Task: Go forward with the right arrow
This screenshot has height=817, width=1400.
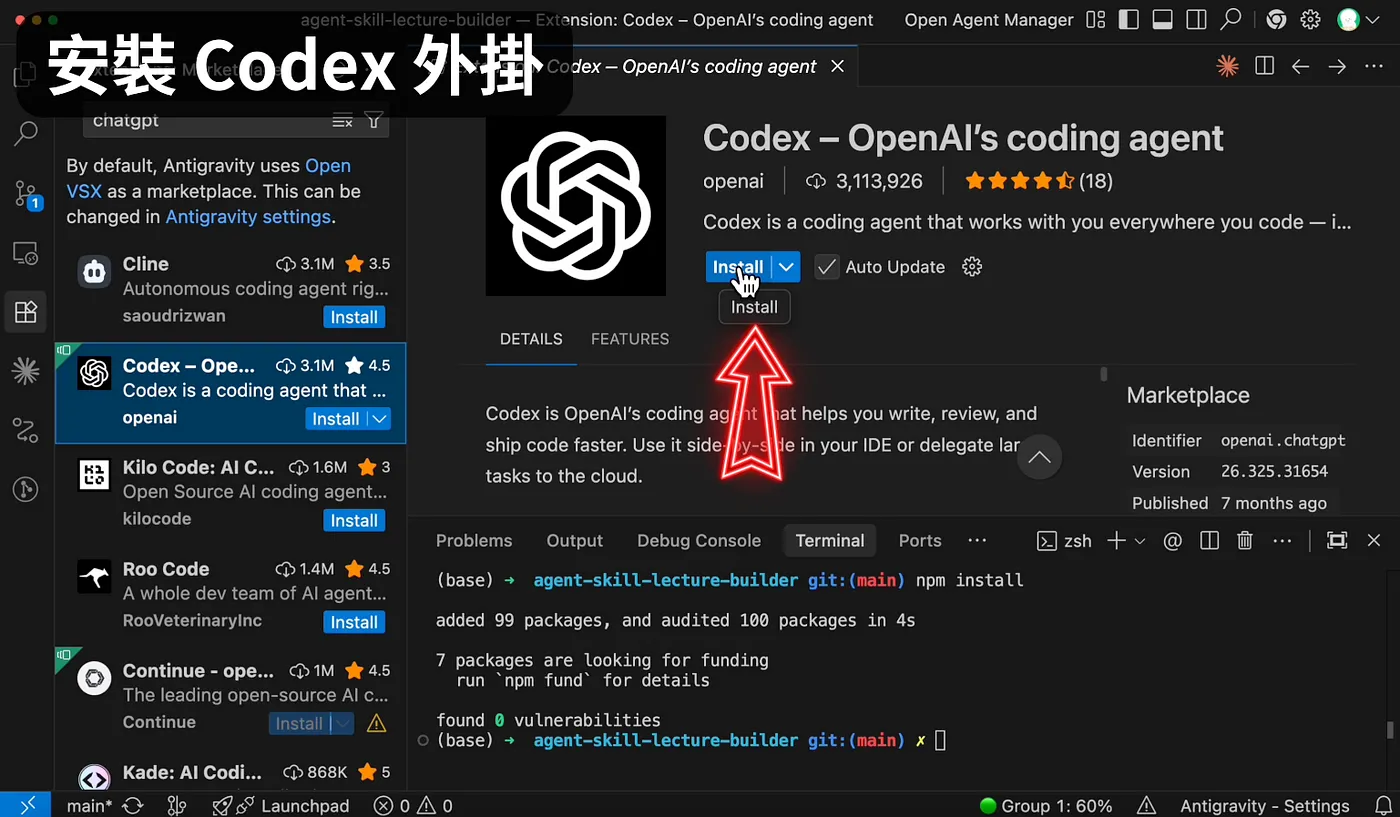Action: click(x=1337, y=66)
